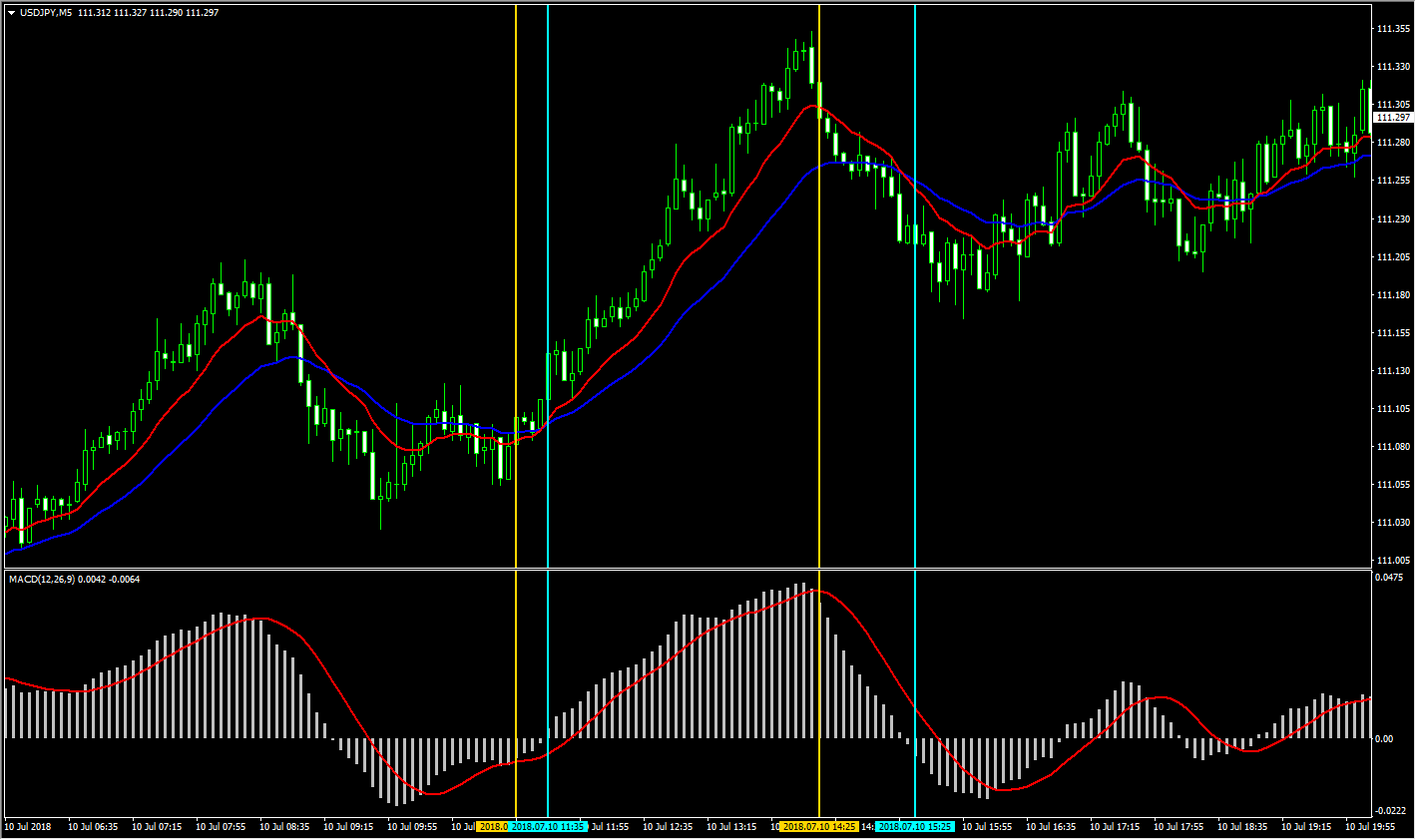Select the first yellow vertical line
Viewport: 1416px width, 840px height.
click(x=516, y=411)
